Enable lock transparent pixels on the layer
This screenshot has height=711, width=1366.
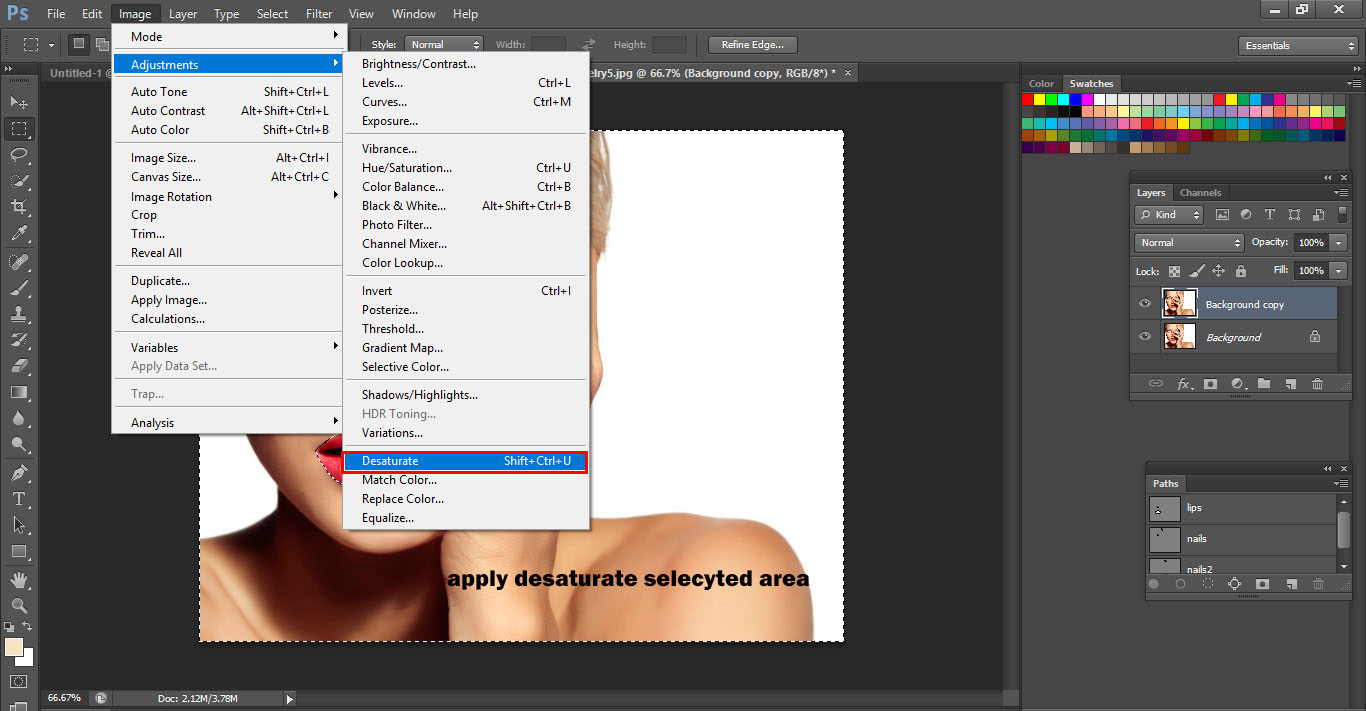[x=1174, y=271]
